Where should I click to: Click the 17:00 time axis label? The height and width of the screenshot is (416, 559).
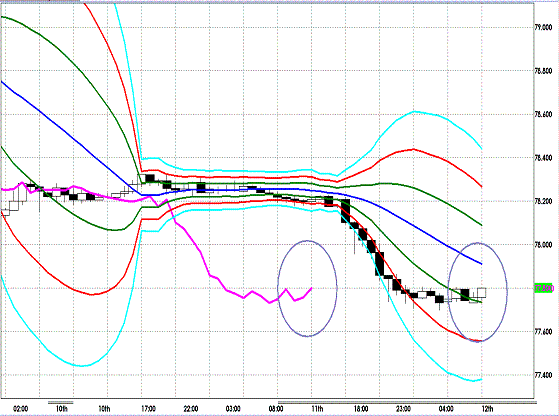tap(148, 409)
